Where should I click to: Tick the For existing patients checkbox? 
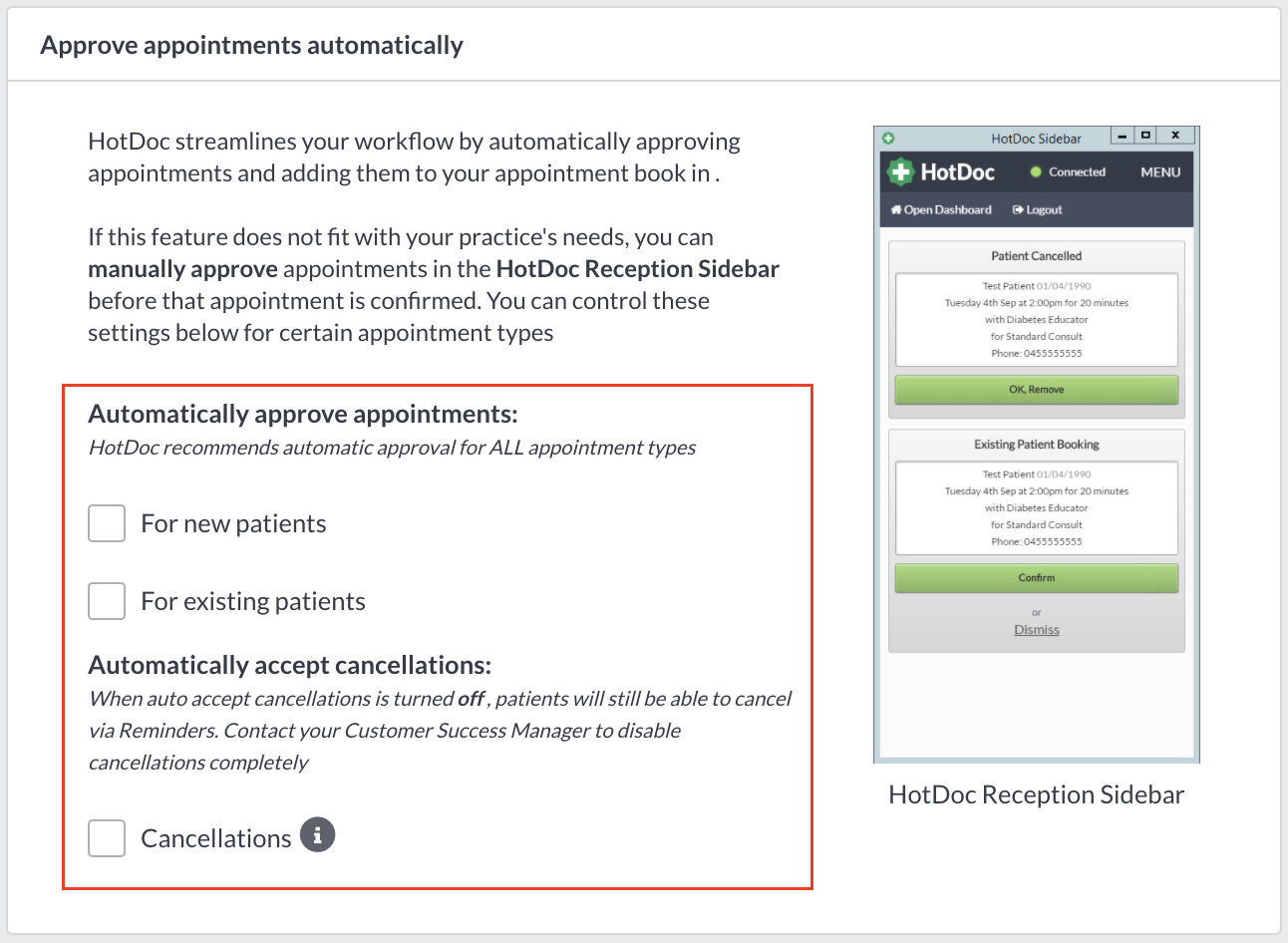click(107, 601)
